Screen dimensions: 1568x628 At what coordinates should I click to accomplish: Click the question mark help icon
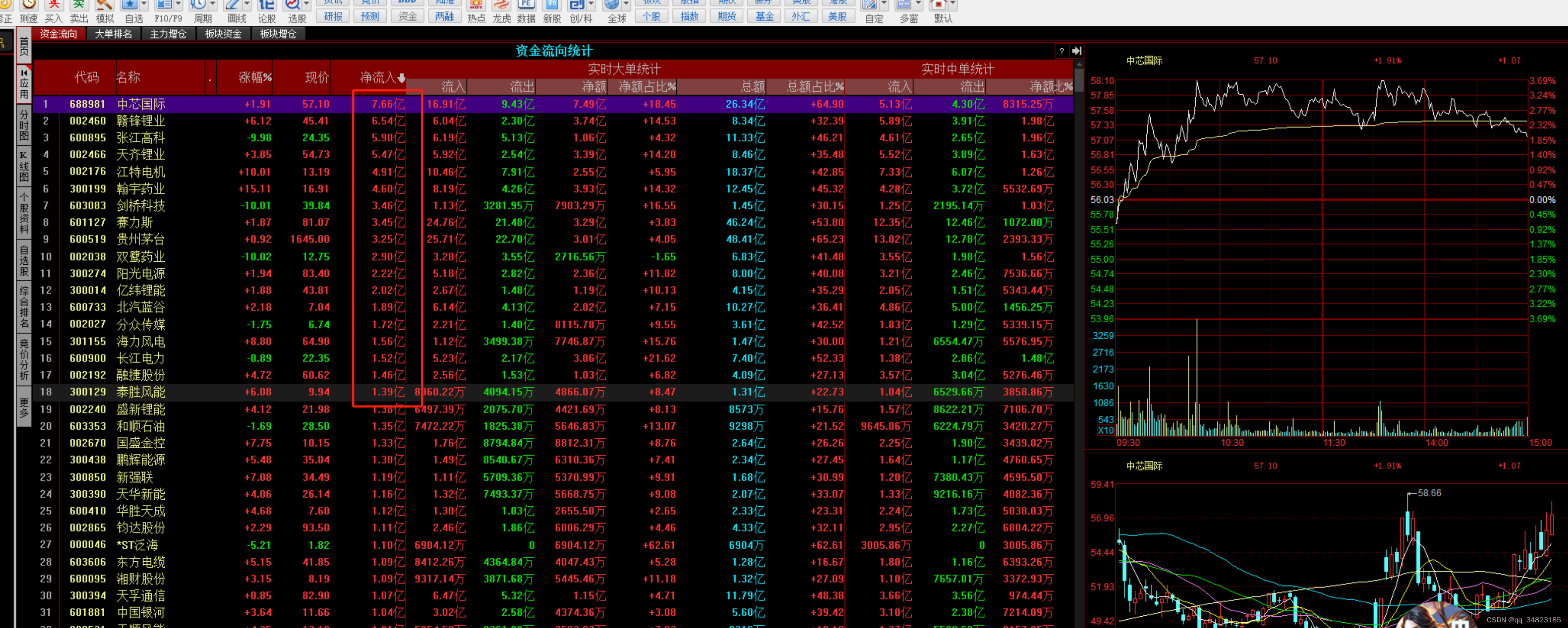click(x=1062, y=51)
